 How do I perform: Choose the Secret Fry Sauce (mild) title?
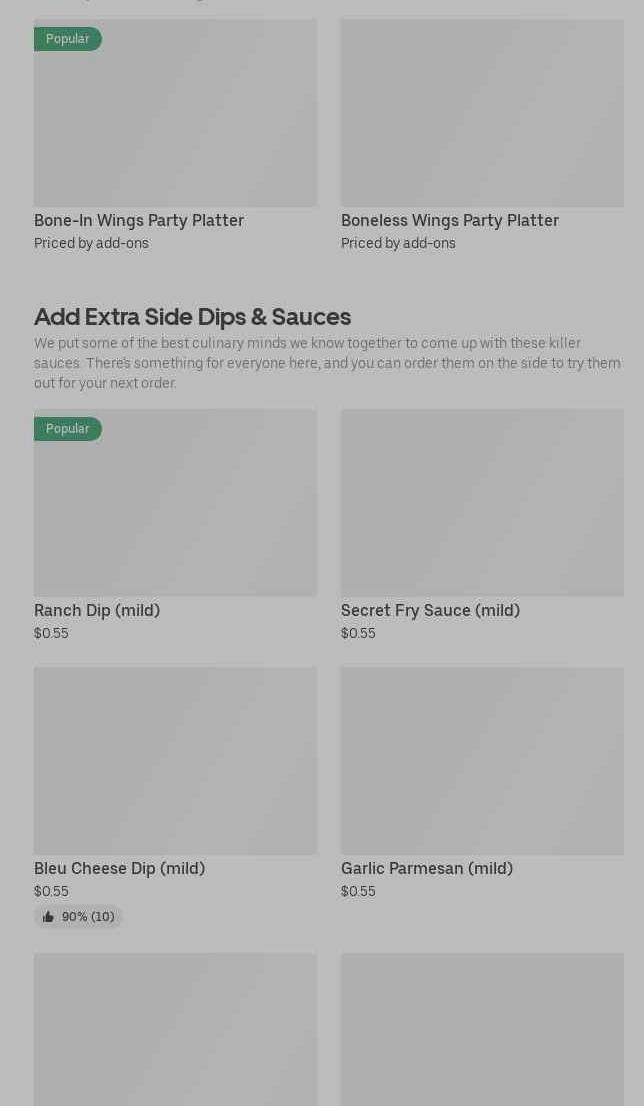click(430, 610)
